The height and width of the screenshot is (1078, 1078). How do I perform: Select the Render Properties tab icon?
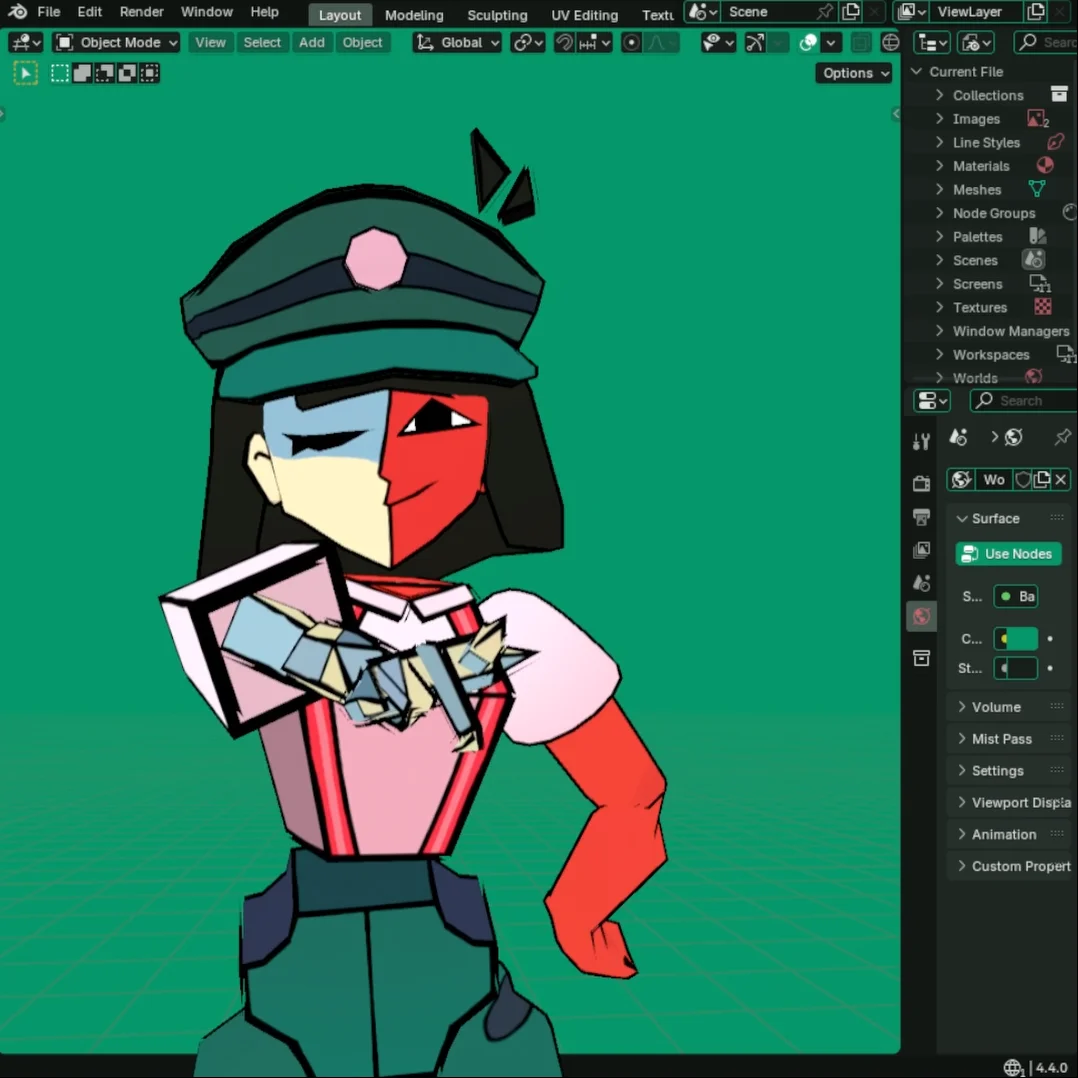[921, 484]
